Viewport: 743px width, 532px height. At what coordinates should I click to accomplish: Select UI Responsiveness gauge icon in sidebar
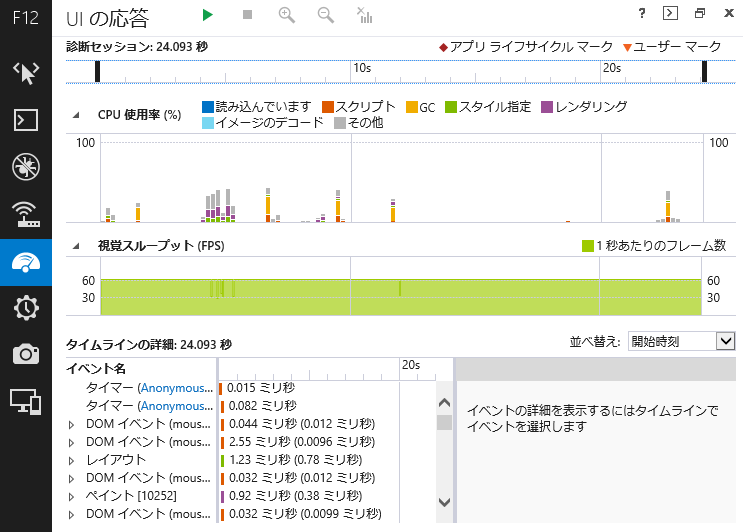tap(26, 262)
